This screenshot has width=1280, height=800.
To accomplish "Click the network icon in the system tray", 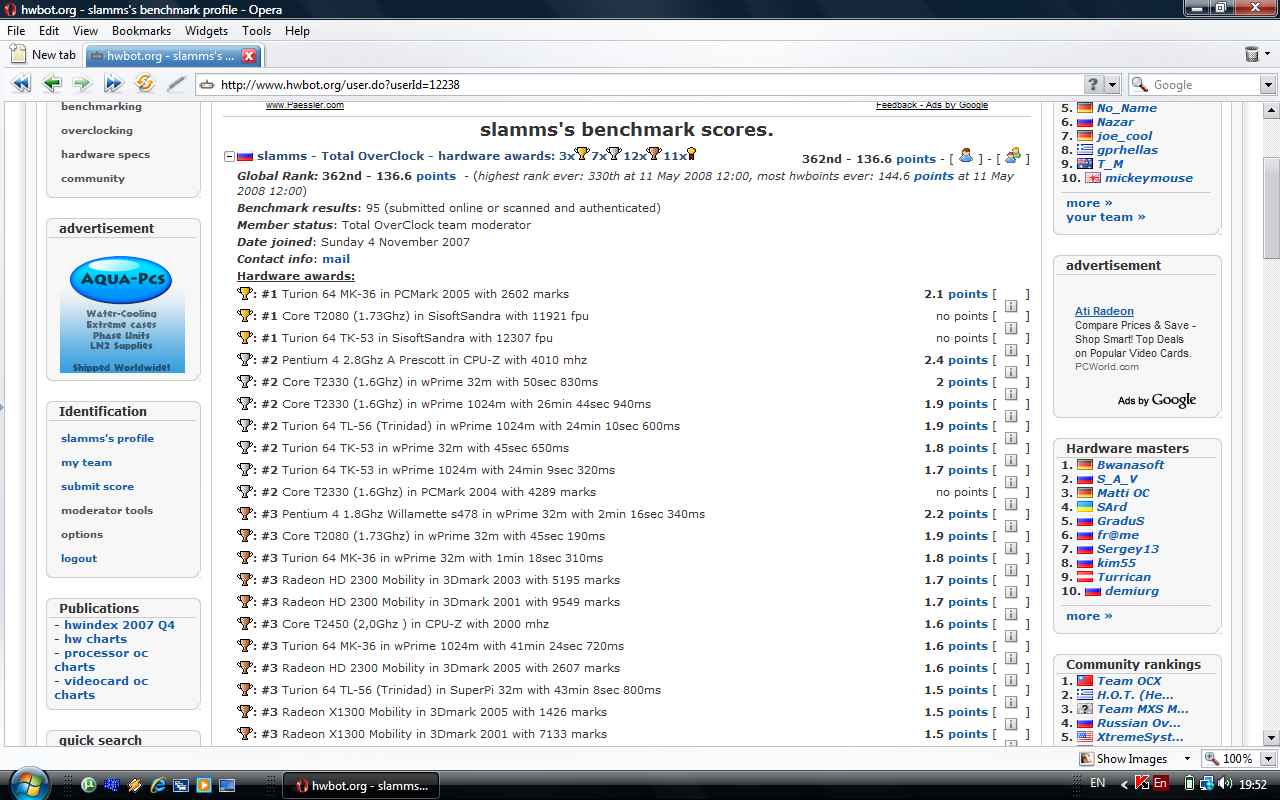I will (1208, 785).
